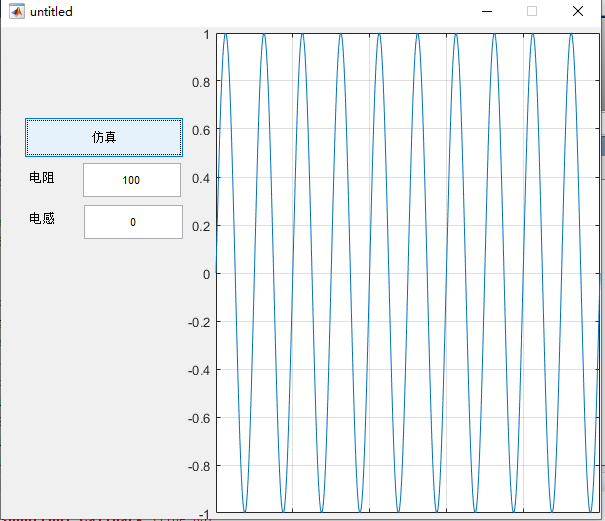Click the -0.6 y-axis tick label
The image size is (605, 521).
tap(199, 418)
